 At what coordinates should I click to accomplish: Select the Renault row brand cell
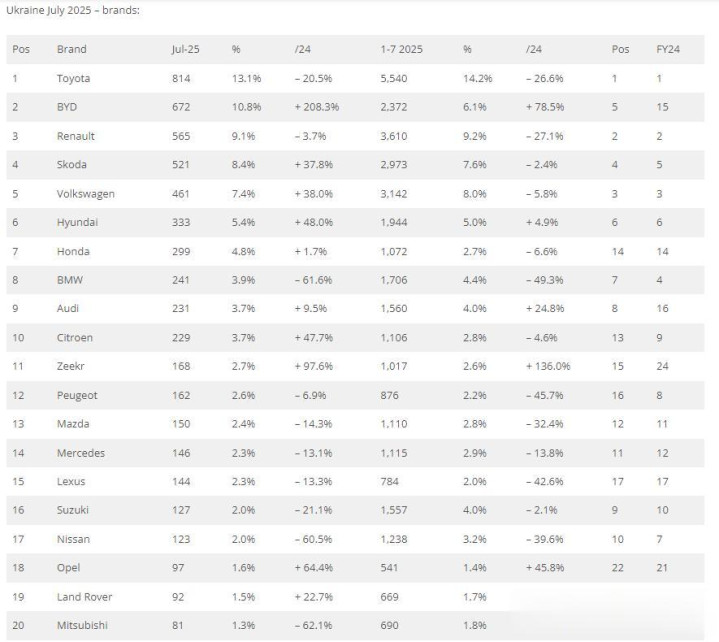coord(76,136)
